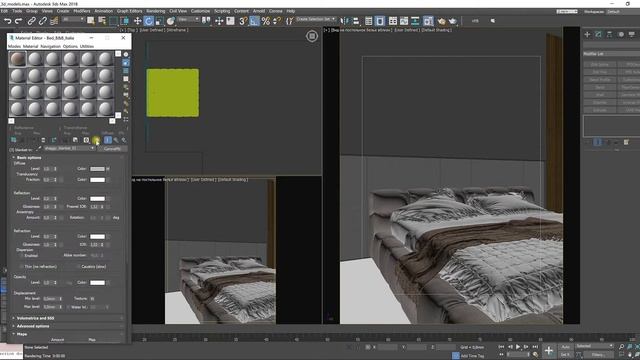The image size is (640, 360).
Task: Toggle the Thin (no refraction) checkbox
Action: pyautogui.click(x=21, y=267)
